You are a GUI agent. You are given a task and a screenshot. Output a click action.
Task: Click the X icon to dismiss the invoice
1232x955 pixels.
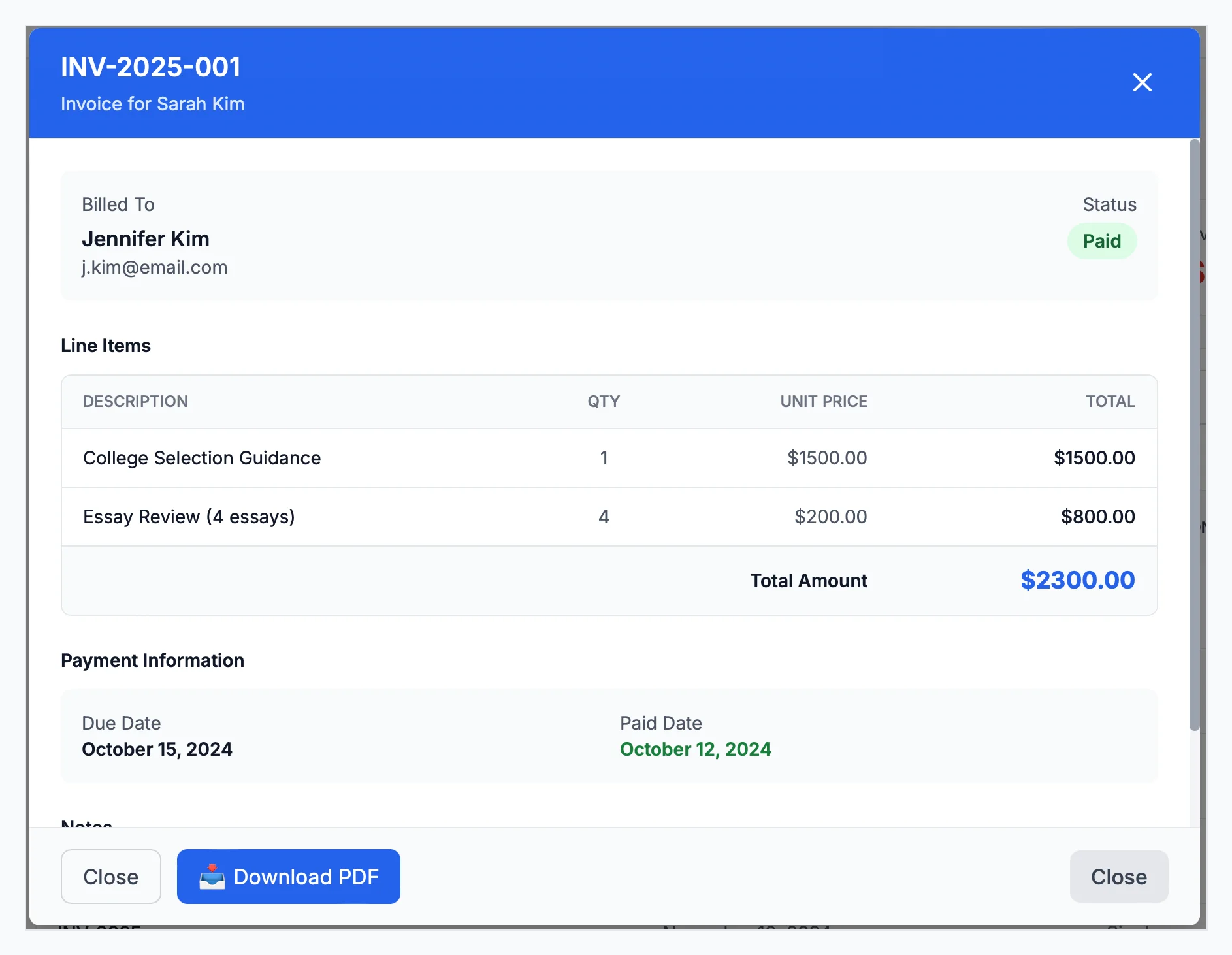point(1142,82)
